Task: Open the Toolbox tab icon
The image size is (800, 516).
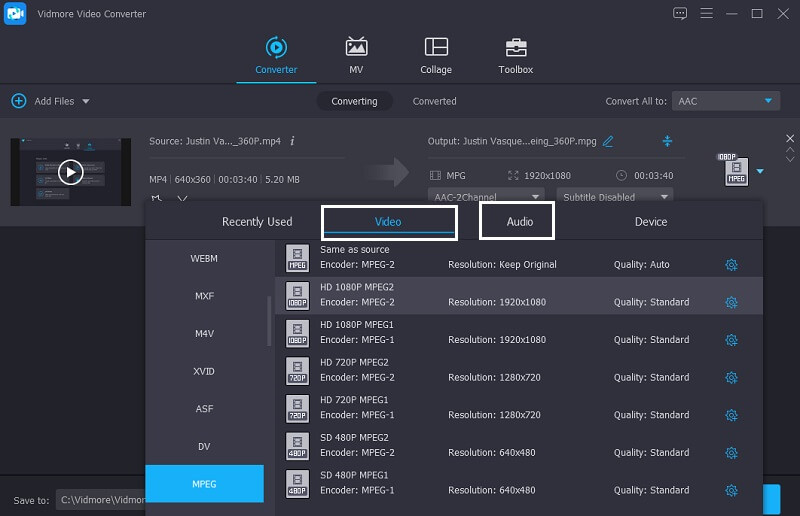Action: tap(516, 48)
